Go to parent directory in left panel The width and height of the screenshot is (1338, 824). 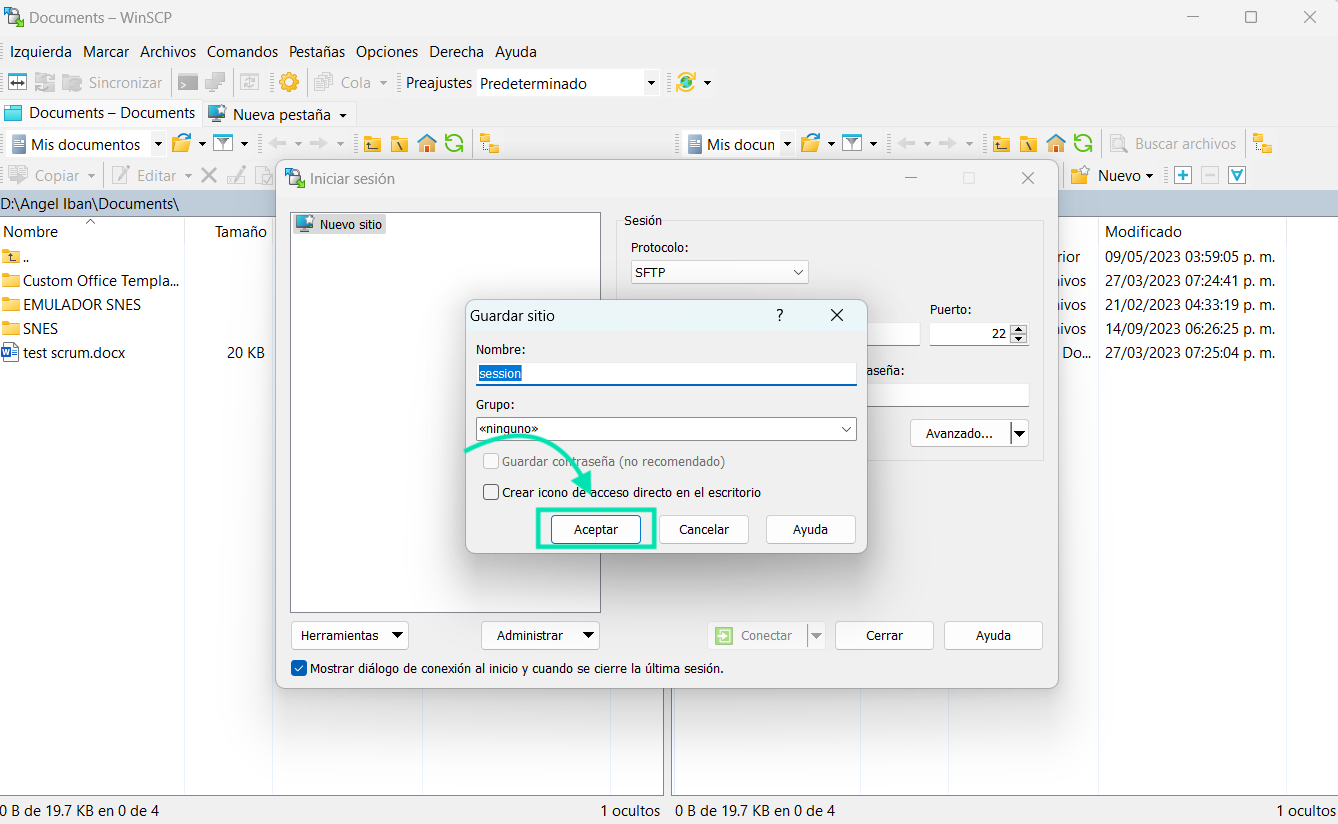(372, 144)
